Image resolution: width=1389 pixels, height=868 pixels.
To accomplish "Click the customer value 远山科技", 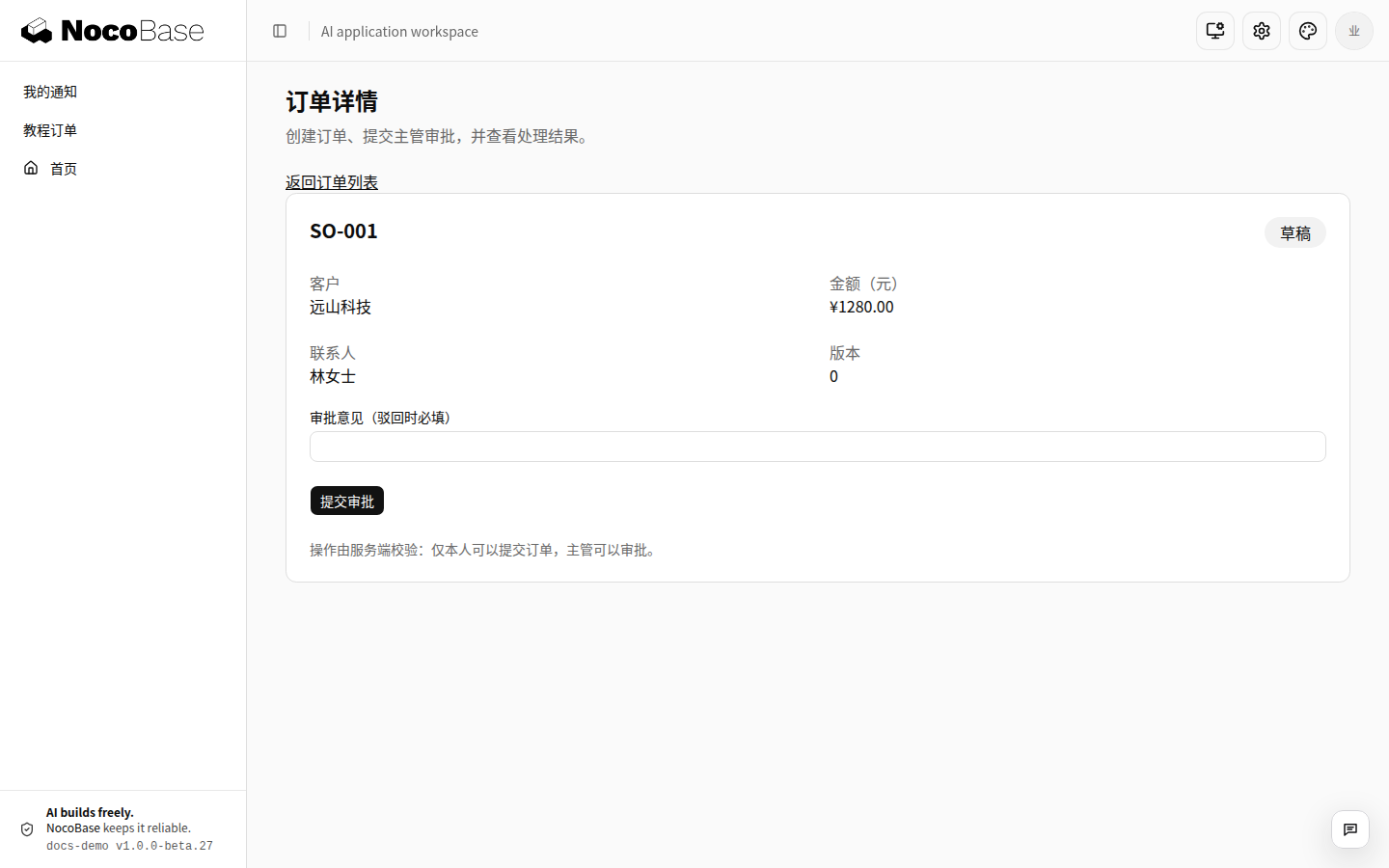I will pyautogui.click(x=340, y=307).
